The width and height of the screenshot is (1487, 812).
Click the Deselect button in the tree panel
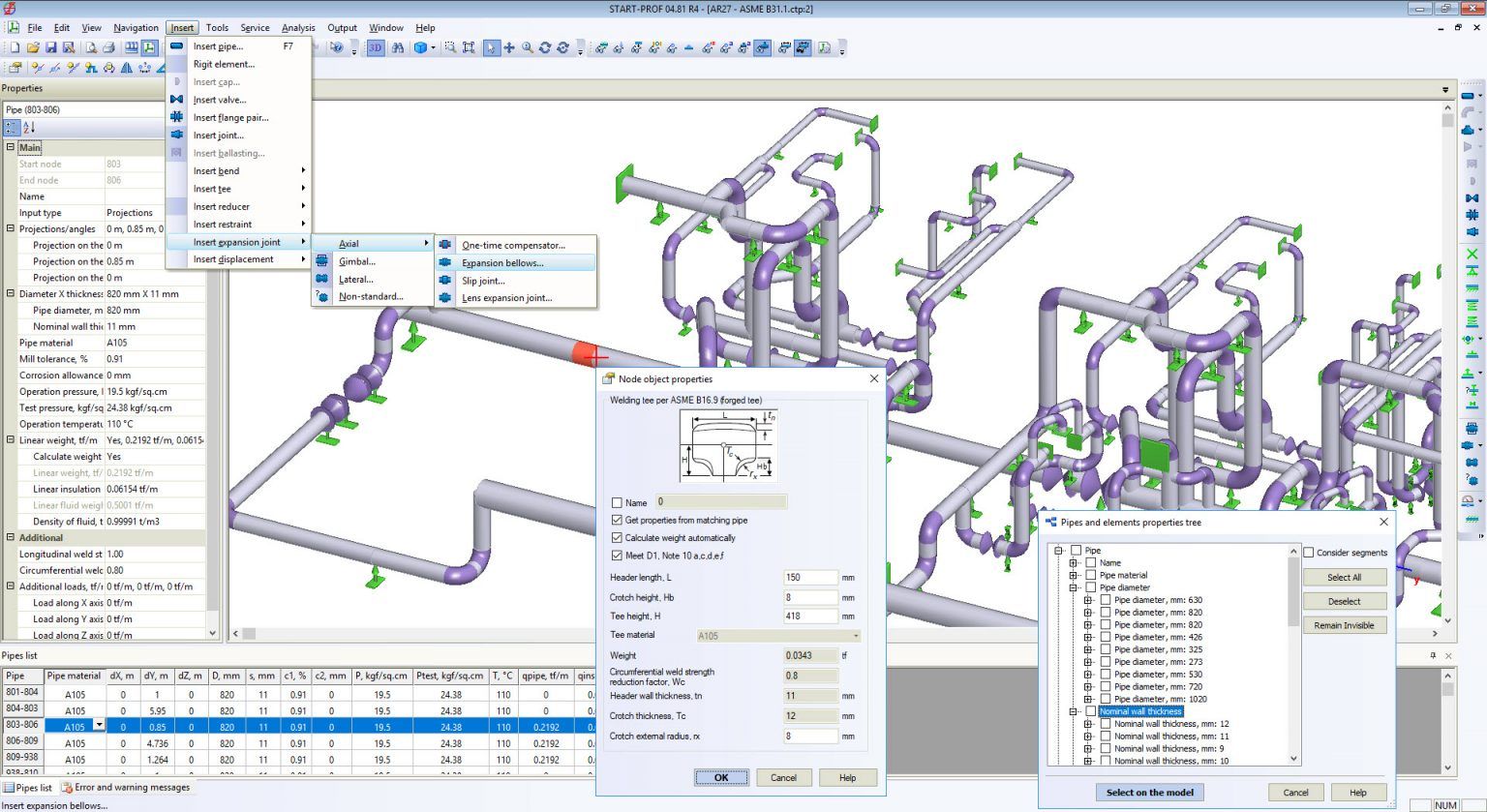pos(1345,601)
